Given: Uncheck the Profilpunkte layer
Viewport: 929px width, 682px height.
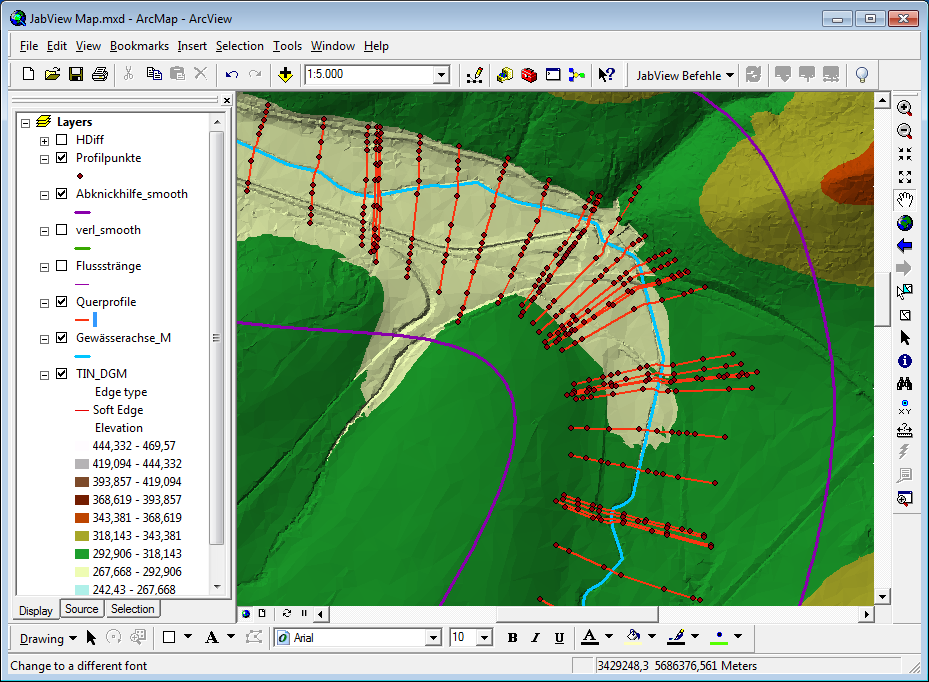Looking at the screenshot, I should [x=62, y=158].
